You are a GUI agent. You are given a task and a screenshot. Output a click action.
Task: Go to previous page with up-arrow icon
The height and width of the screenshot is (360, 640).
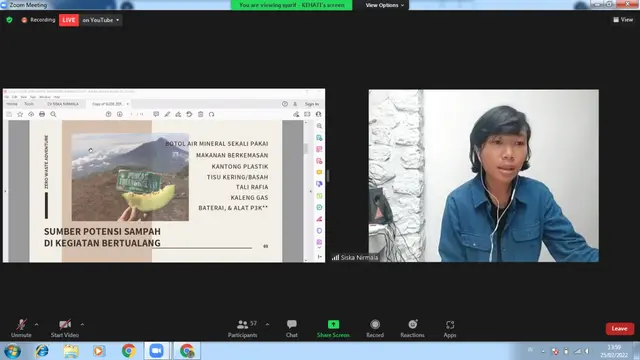[108, 114]
